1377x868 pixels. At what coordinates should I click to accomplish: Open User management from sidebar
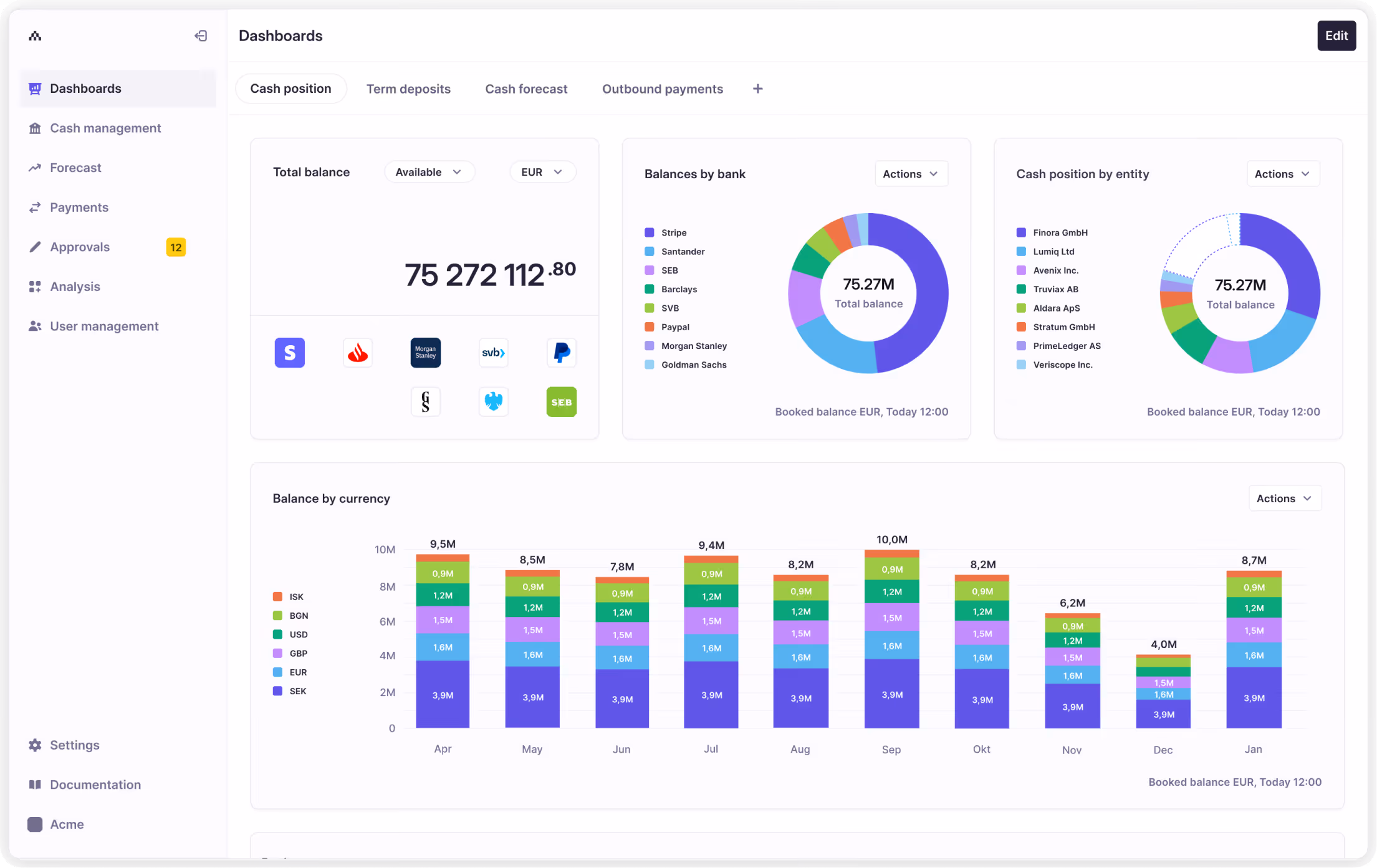coord(103,326)
